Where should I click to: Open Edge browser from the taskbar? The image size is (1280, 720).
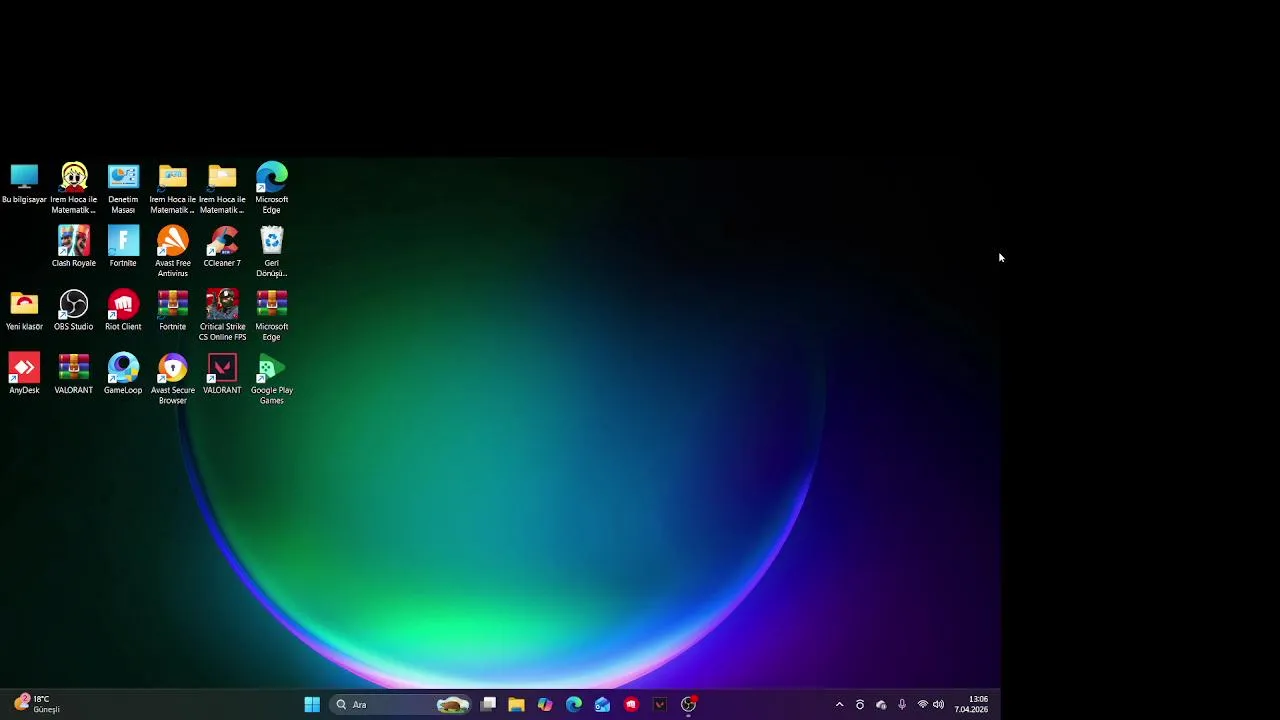click(574, 705)
